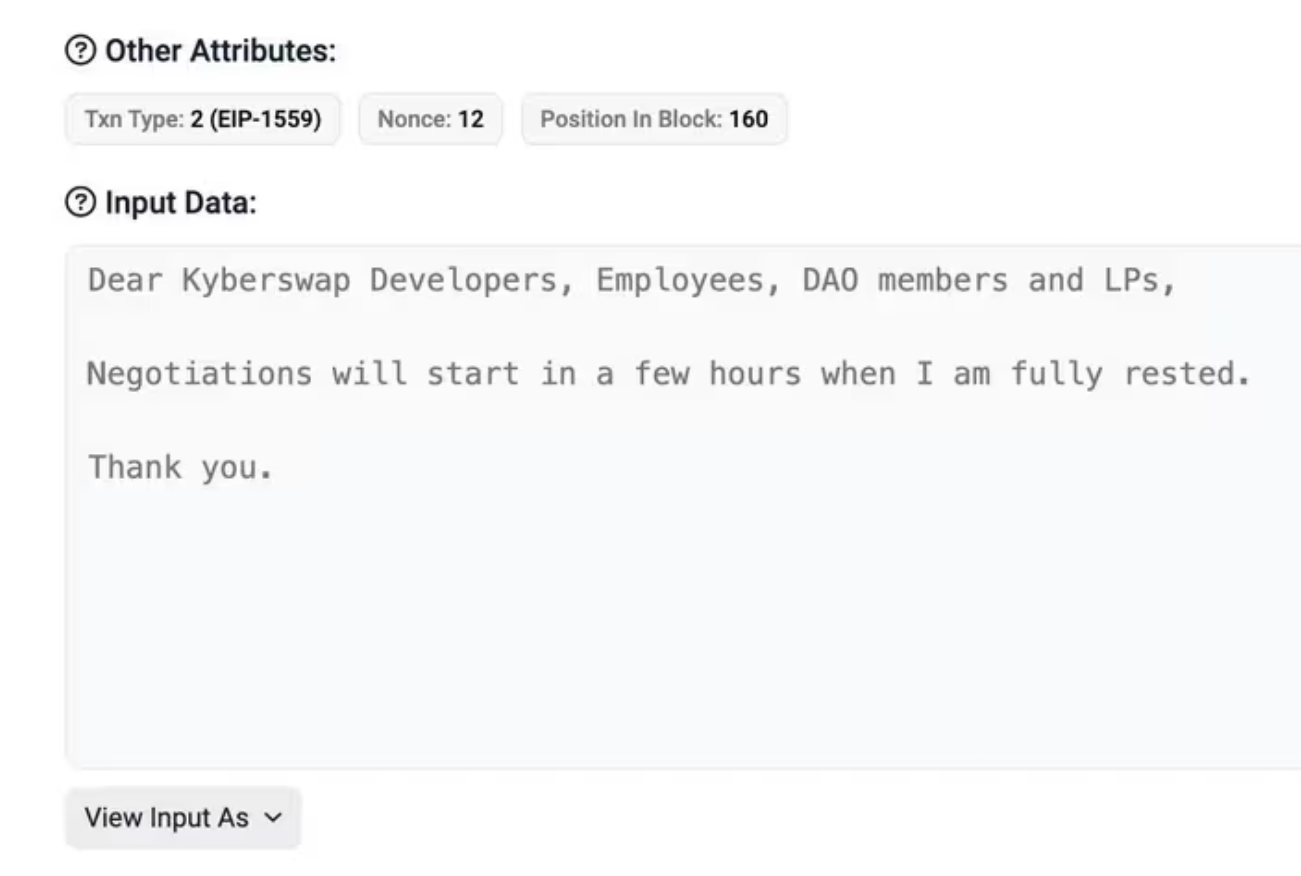
Task: Click the Thank you. line
Action: point(180,467)
